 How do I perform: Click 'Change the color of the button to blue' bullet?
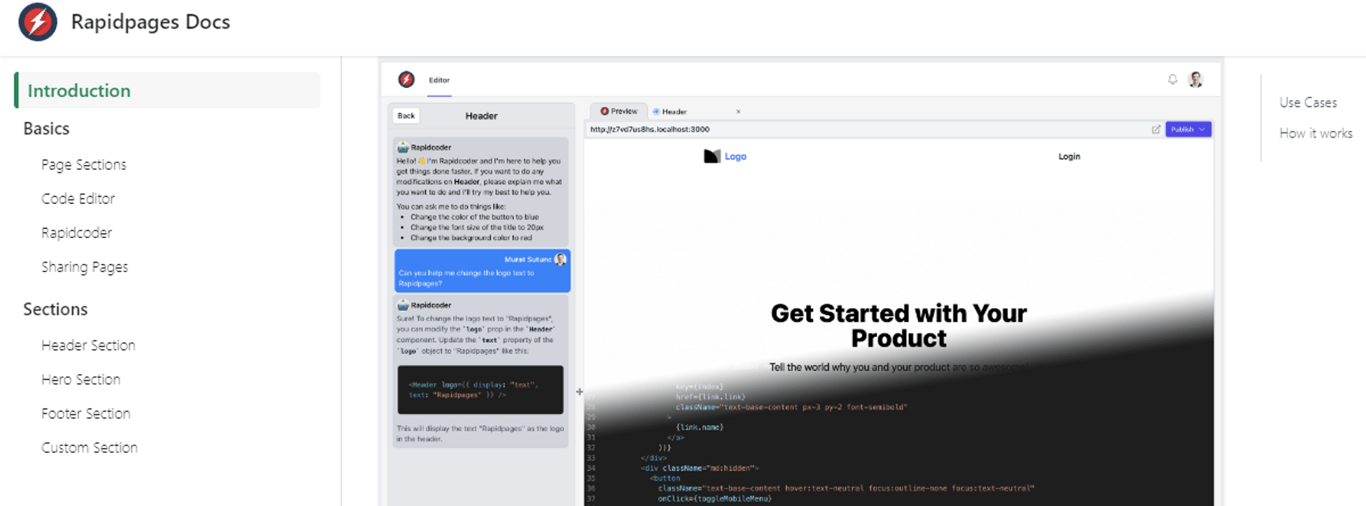(x=475, y=216)
